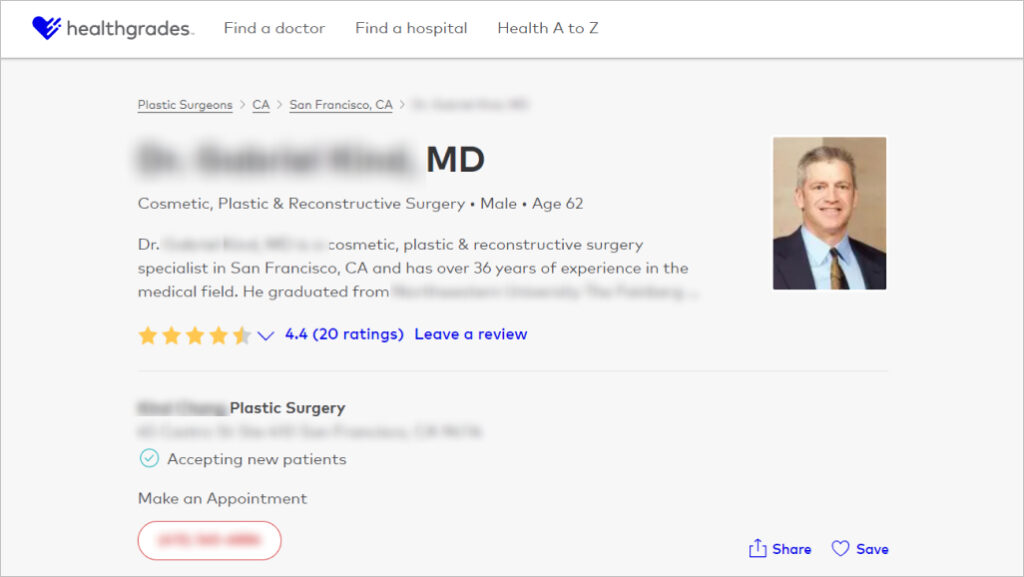Image resolution: width=1024 pixels, height=577 pixels.
Task: Tap the Share upload icon
Action: click(756, 548)
